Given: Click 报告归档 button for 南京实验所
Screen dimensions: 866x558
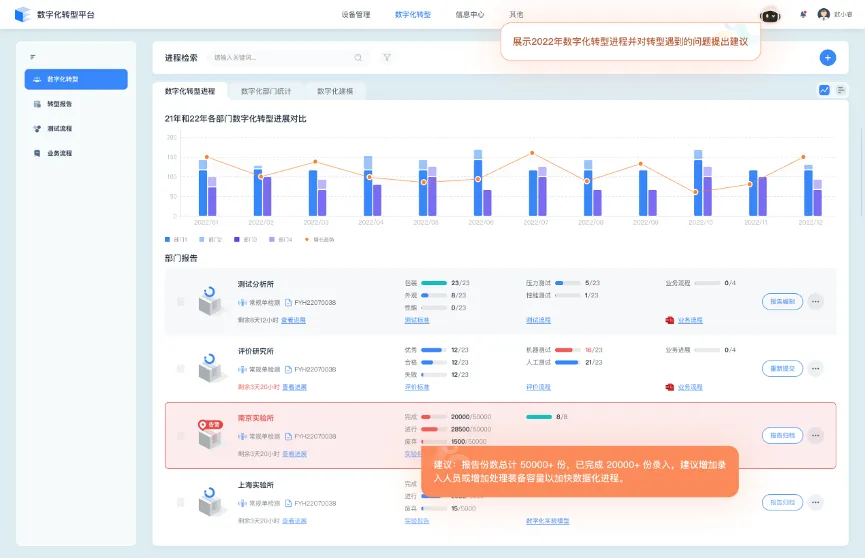Looking at the screenshot, I should (782, 435).
